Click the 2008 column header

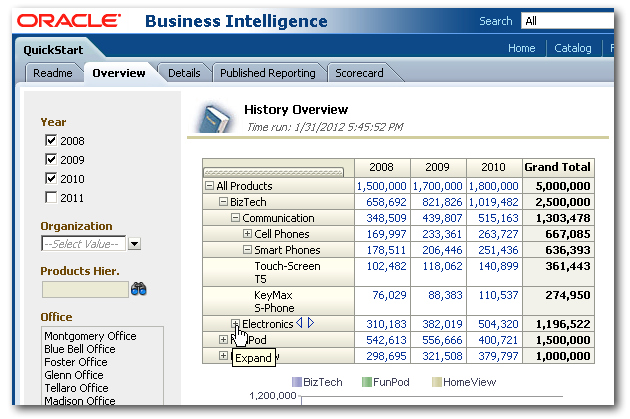coord(381,167)
